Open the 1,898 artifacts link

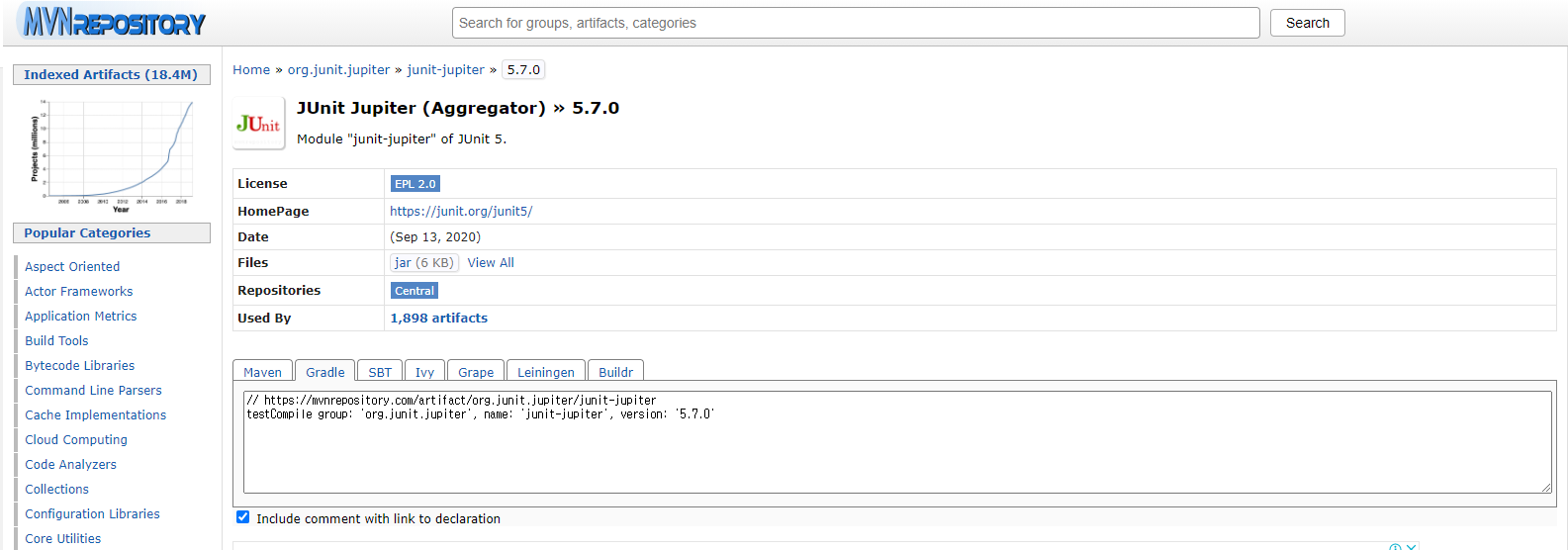pyautogui.click(x=438, y=318)
